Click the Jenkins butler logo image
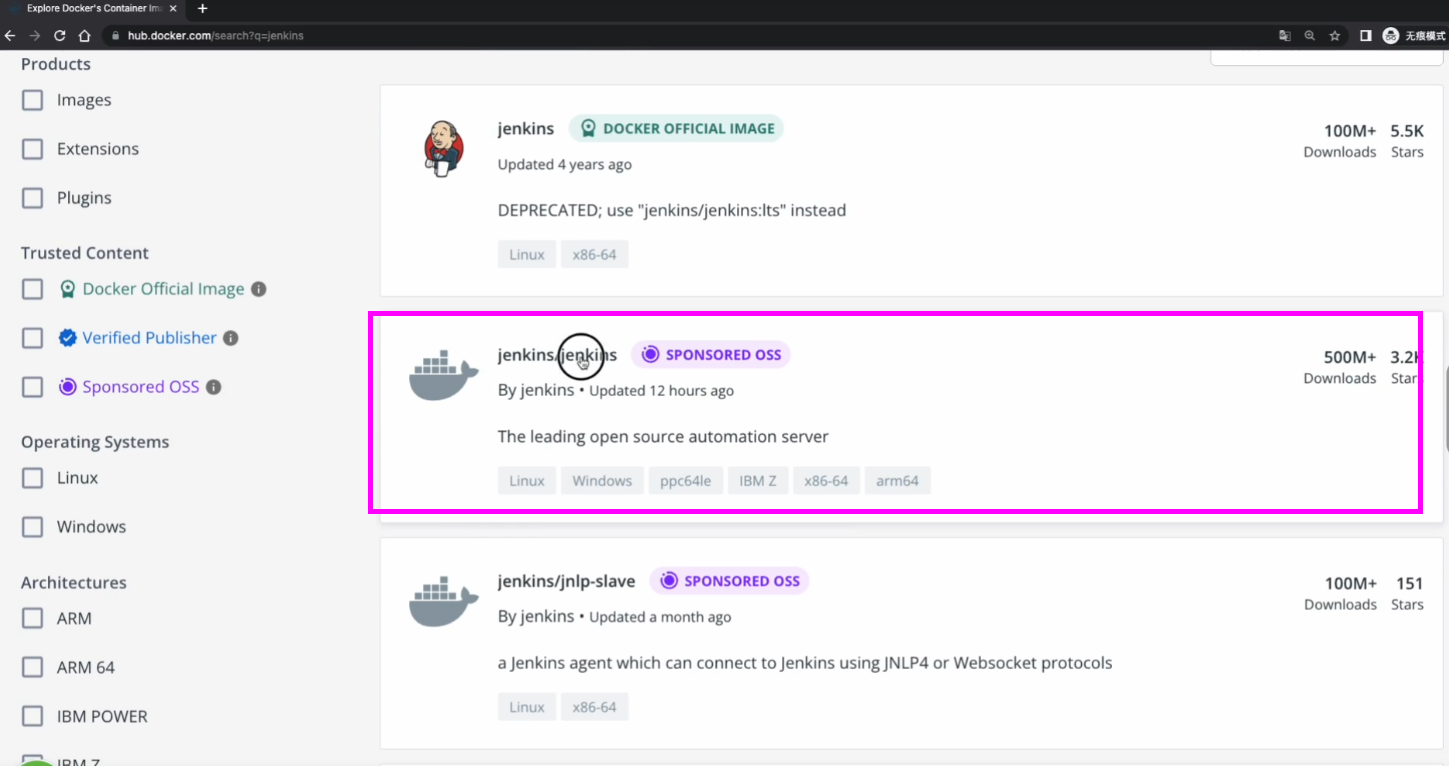Screen dimensions: 1449x766 pyautogui.click(x=443, y=148)
